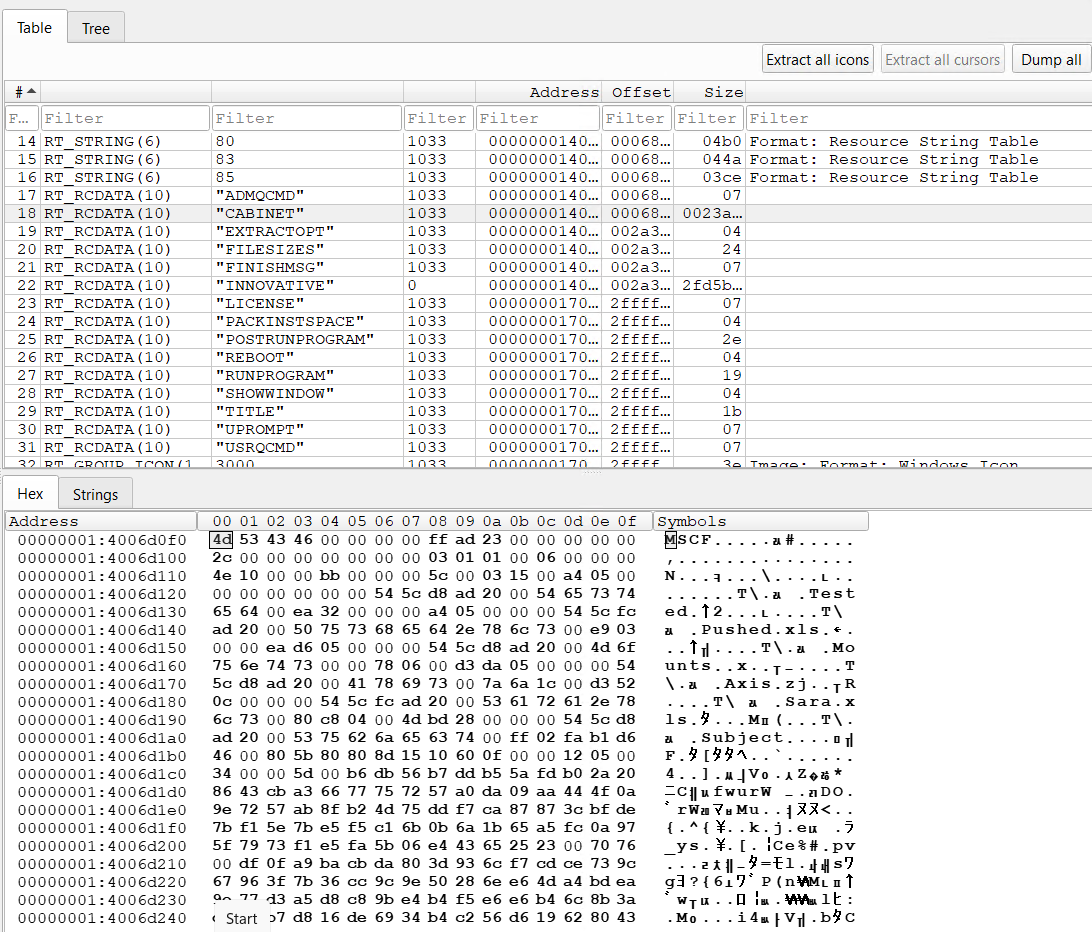Click the Extract all cursors button

pyautogui.click(x=942, y=58)
